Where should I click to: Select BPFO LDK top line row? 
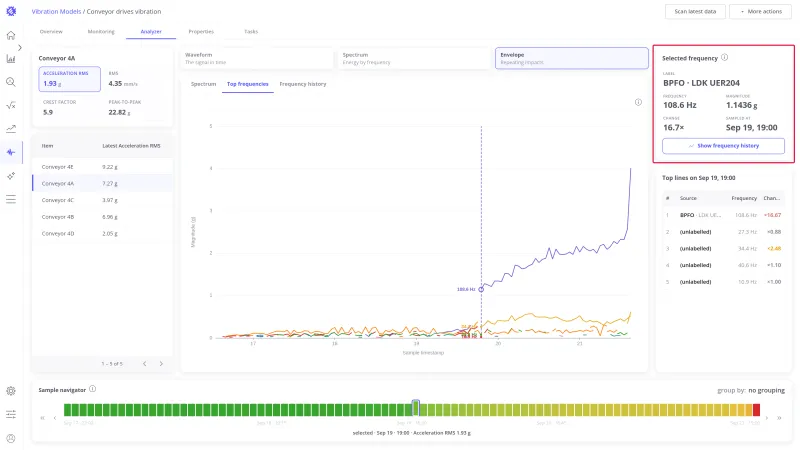723,215
